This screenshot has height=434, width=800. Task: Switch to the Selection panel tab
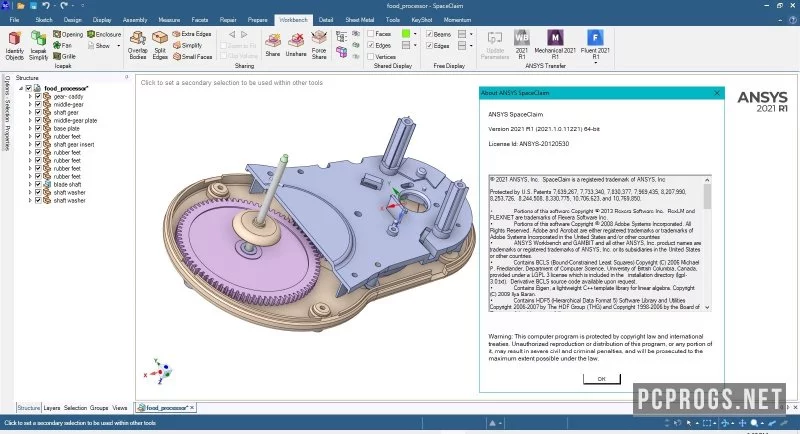tap(76, 408)
